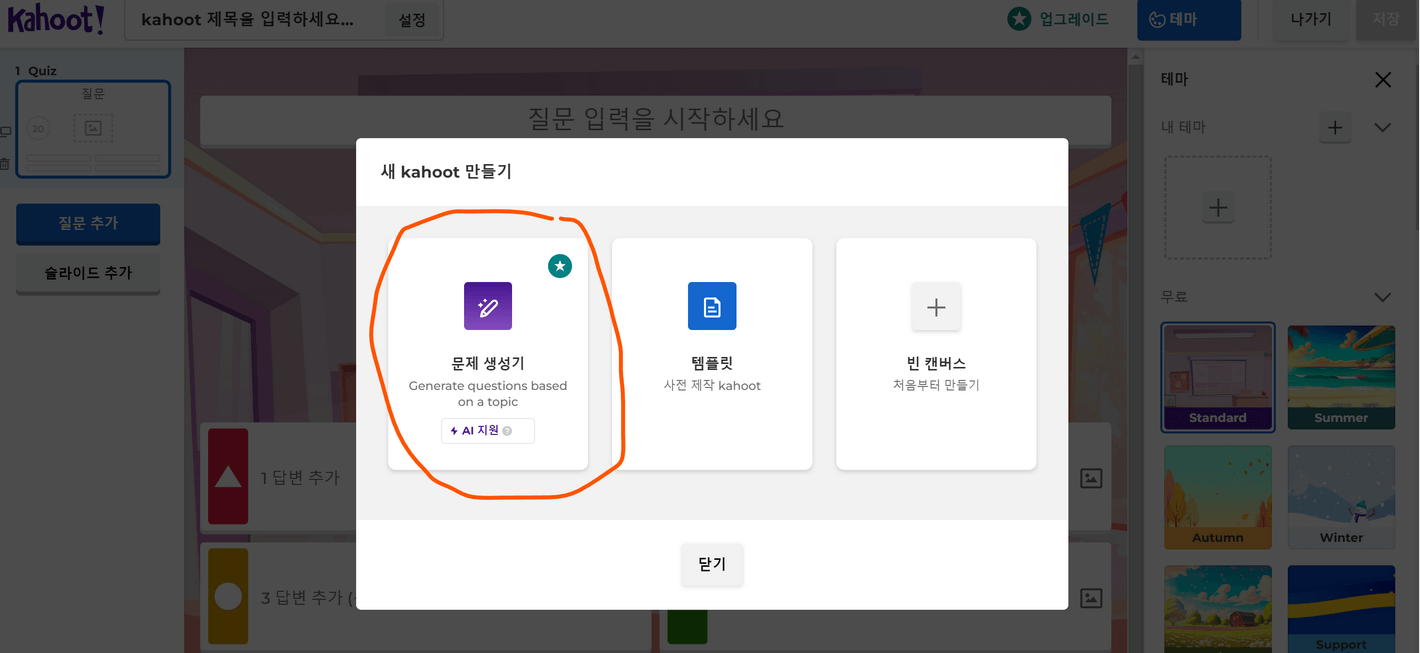This screenshot has width=1420, height=653.
Task: Click the green star badge on question generator card
Action: (x=560, y=266)
